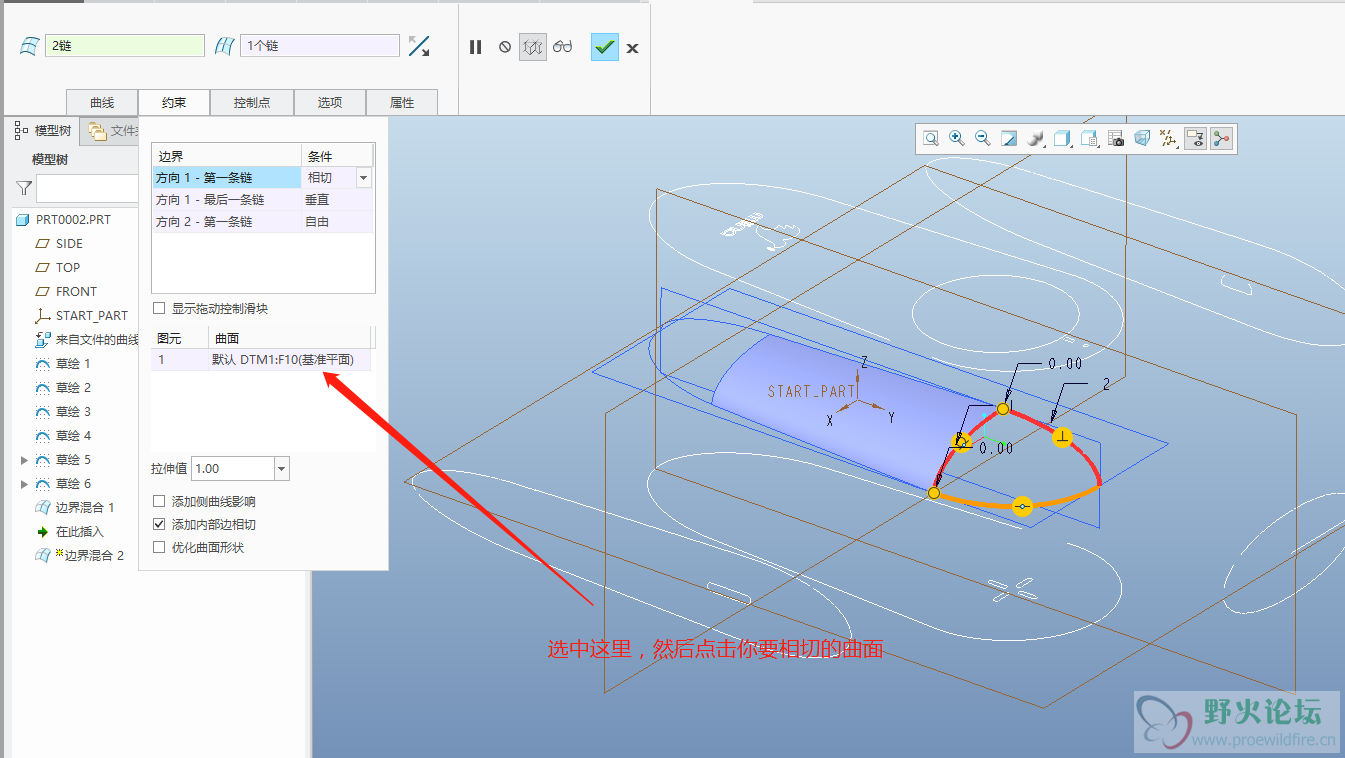This screenshot has width=1345, height=758.
Task: Select surface row 默认 DTM1:F10(基准平面)
Action: [261, 360]
